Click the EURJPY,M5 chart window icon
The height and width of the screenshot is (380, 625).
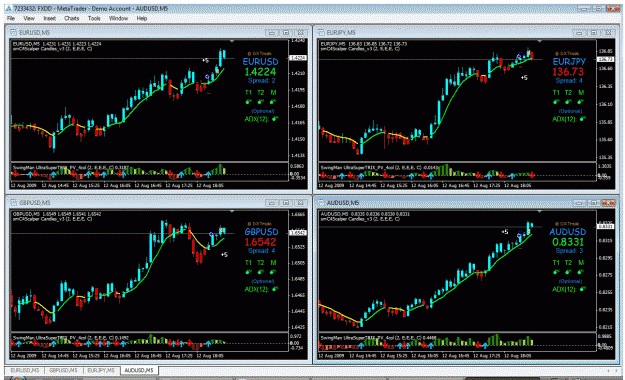click(321, 33)
